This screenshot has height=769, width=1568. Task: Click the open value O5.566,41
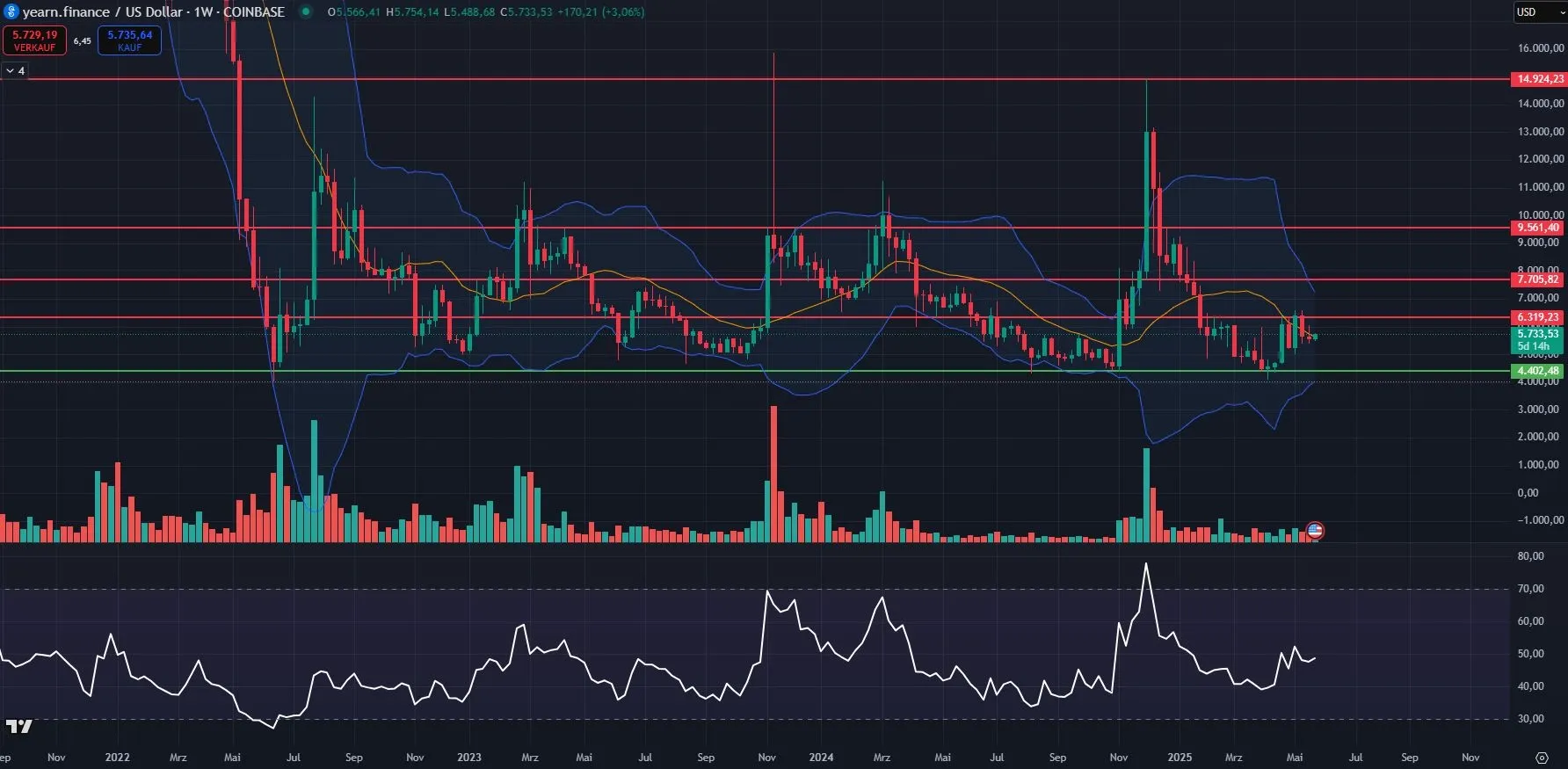pyautogui.click(x=354, y=12)
